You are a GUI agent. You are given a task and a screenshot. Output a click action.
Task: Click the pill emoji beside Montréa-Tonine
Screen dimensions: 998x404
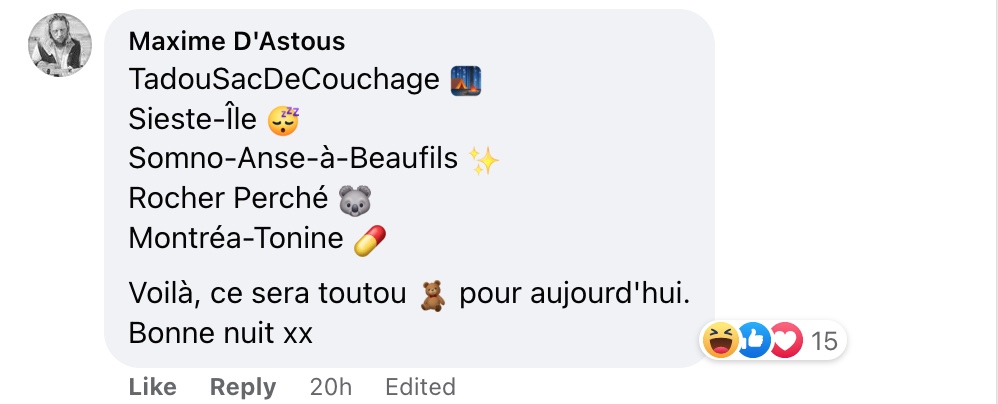pos(370,240)
